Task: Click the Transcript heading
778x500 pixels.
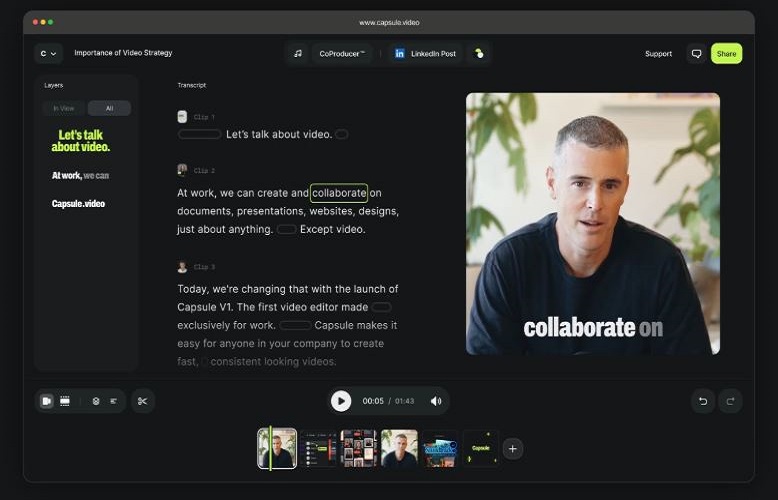Action: tap(192, 85)
